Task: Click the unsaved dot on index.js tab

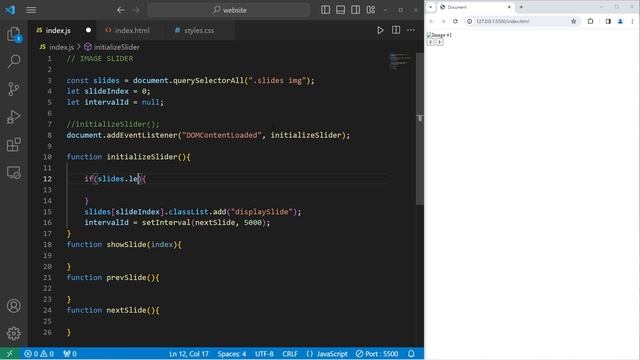Action: pos(88,30)
